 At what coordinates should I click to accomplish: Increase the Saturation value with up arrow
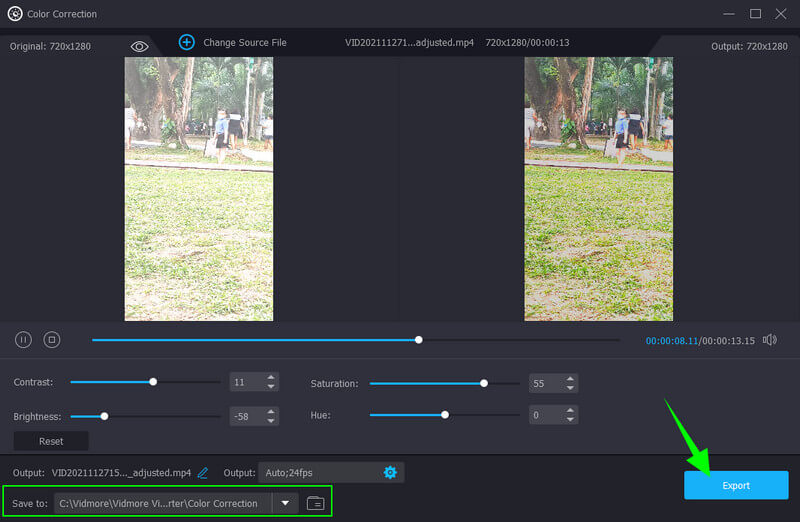(570, 379)
